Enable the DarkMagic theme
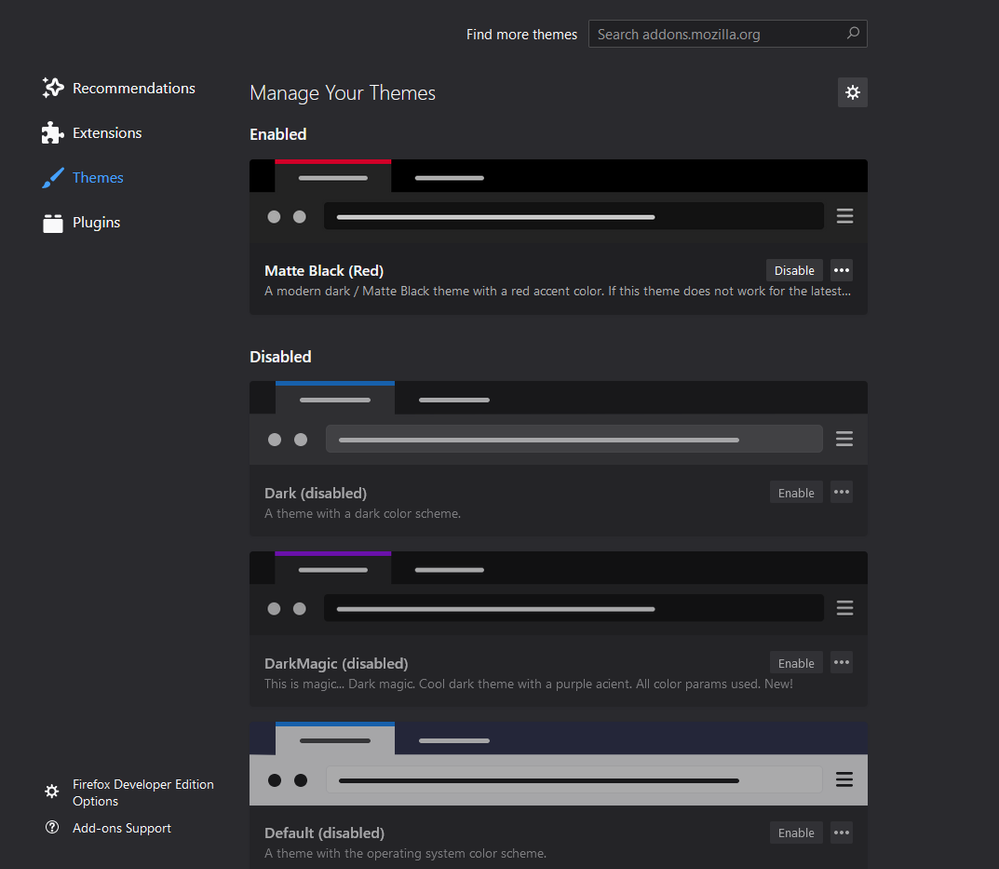This screenshot has height=869, width=999. point(796,663)
